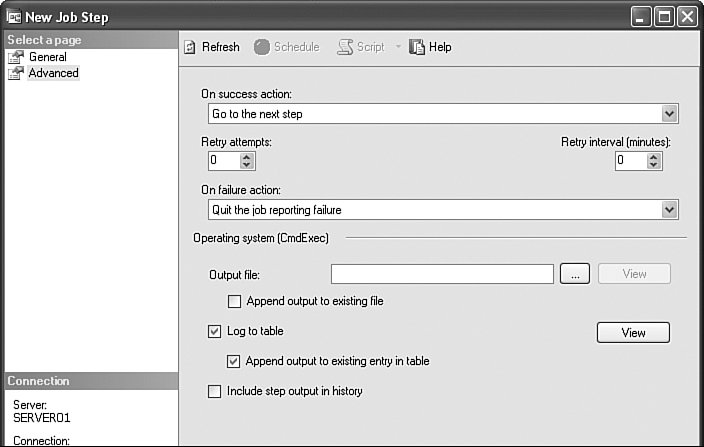Click the Advanced page icon
The width and height of the screenshot is (704, 447).
point(16,73)
